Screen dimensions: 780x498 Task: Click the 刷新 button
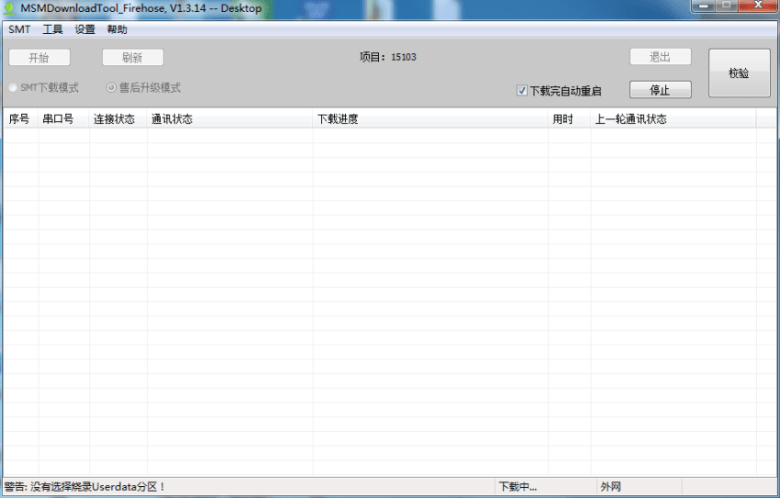coord(133,58)
